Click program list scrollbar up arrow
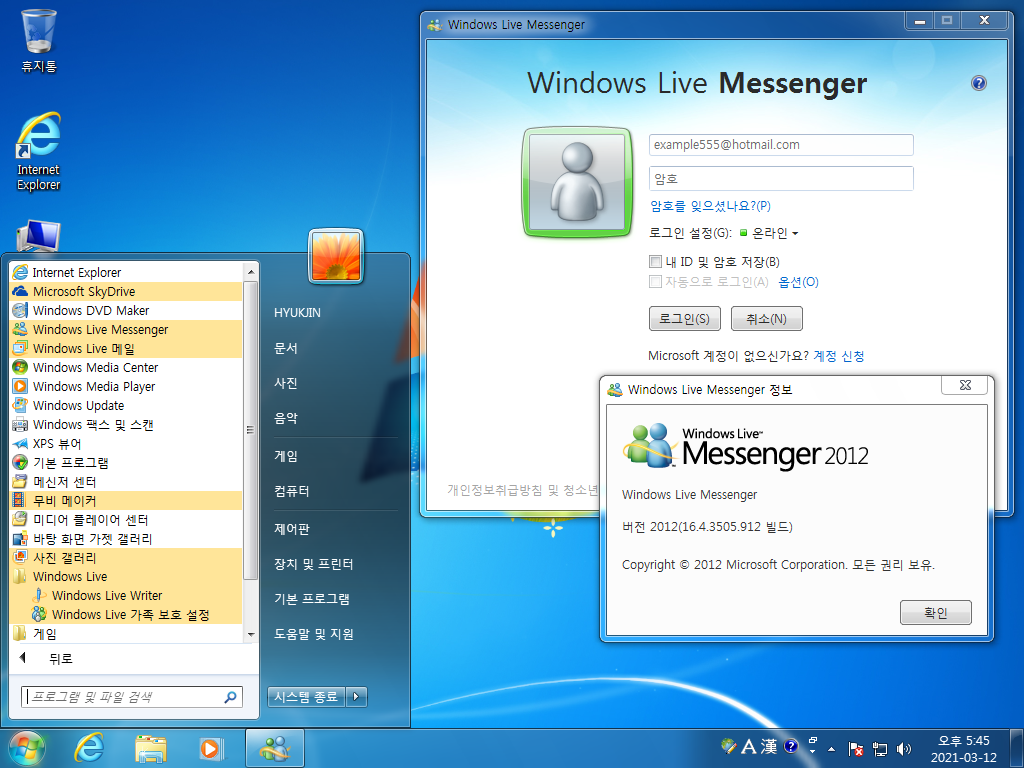Viewport: 1024px width, 768px height. click(251, 271)
